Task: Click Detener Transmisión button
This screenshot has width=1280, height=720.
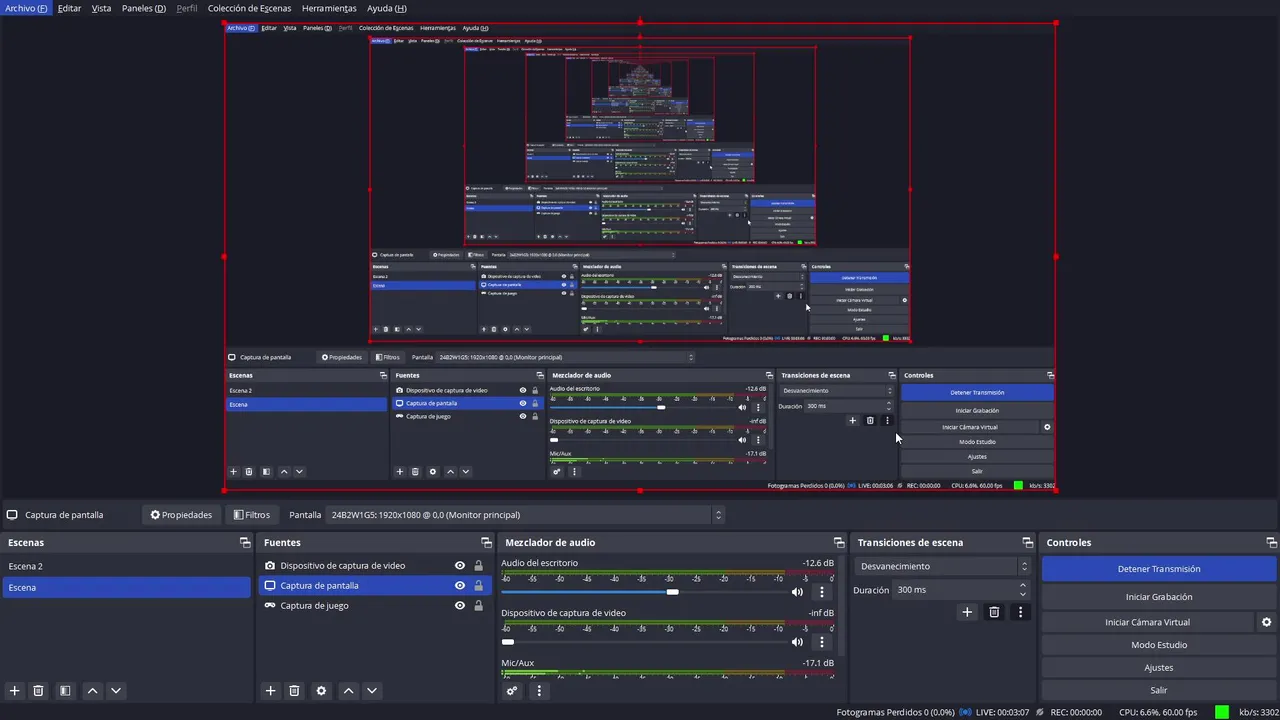Action: (x=1159, y=569)
